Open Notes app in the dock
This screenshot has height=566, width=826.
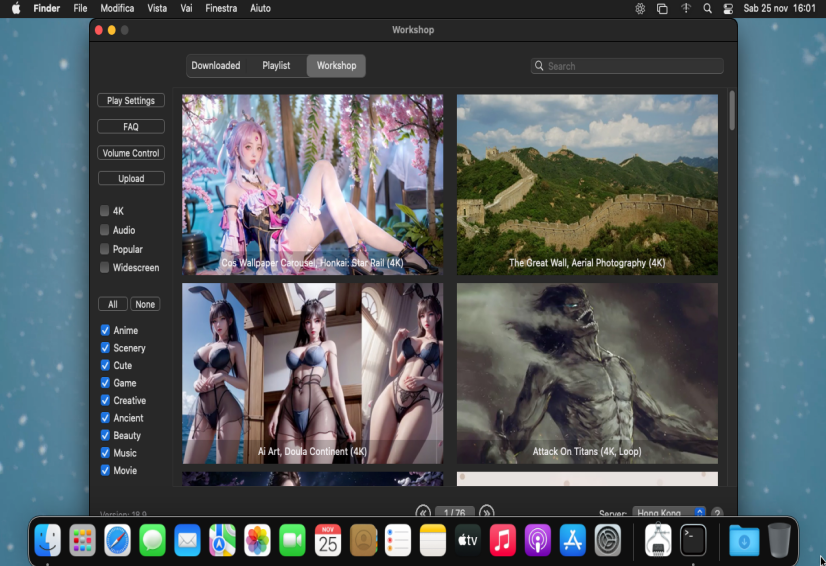[433, 540]
